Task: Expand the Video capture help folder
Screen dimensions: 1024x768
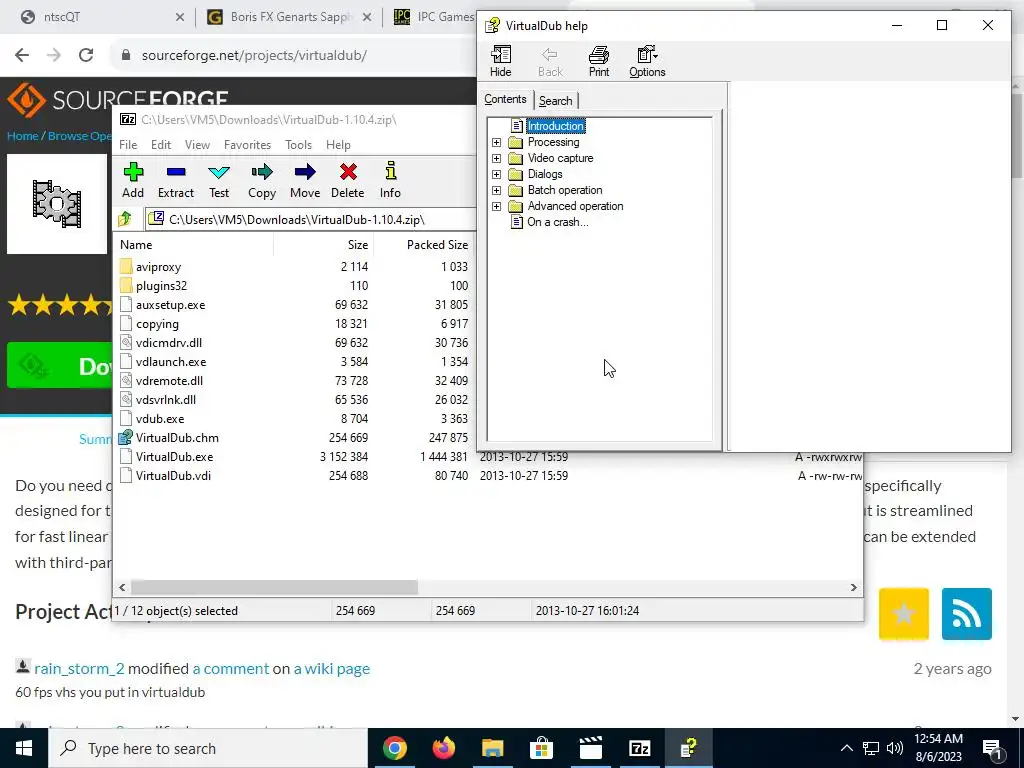Action: pos(496,158)
